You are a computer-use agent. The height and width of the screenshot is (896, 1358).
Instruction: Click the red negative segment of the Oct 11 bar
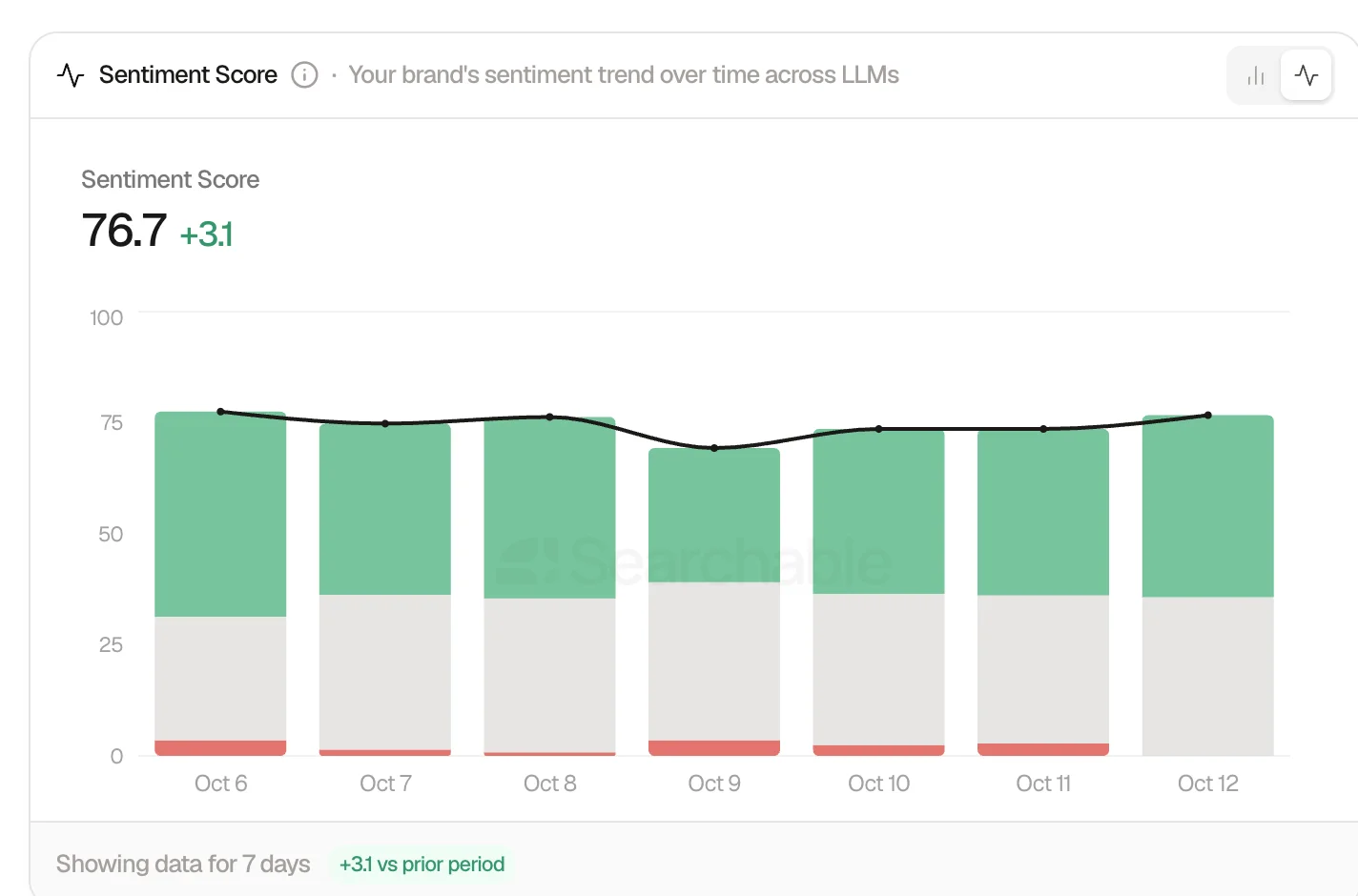1043,750
